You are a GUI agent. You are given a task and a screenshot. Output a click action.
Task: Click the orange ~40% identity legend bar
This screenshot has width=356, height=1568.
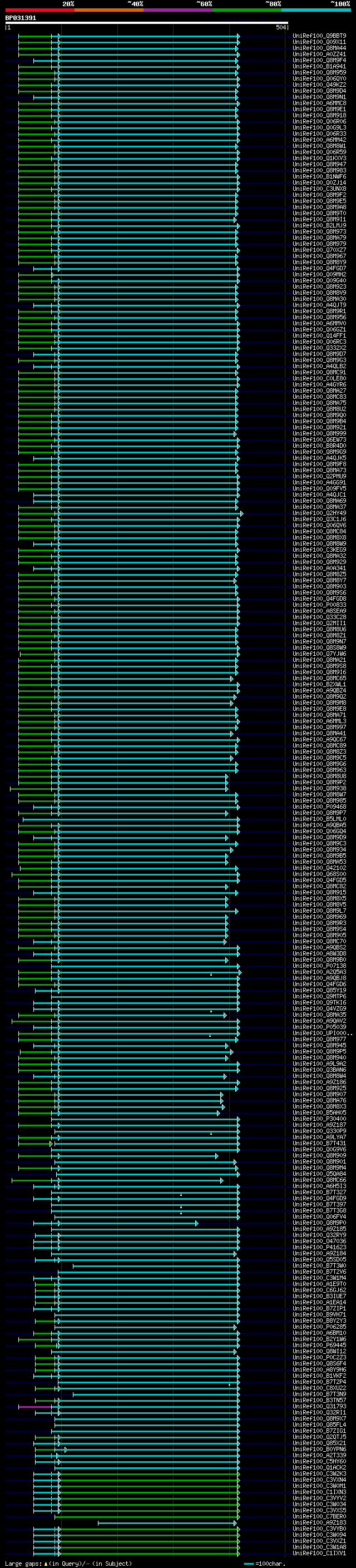tap(109, 10)
